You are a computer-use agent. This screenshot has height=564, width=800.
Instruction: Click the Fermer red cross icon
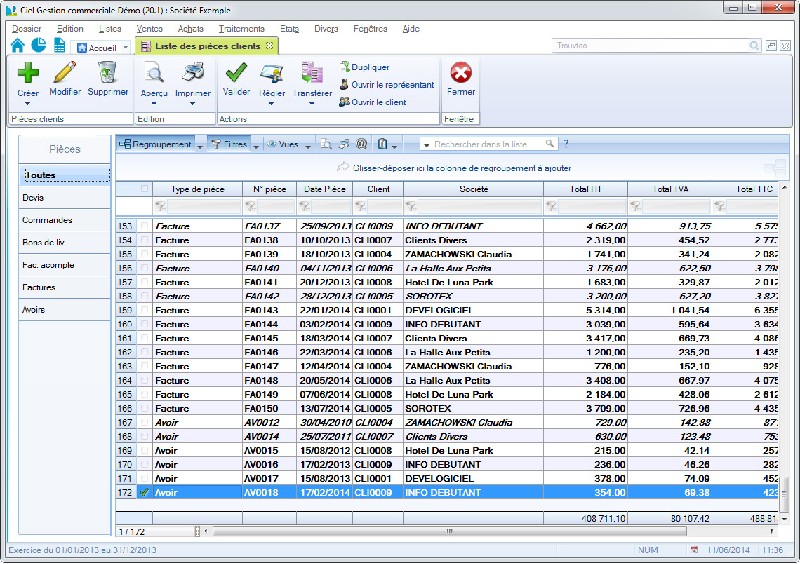461,73
